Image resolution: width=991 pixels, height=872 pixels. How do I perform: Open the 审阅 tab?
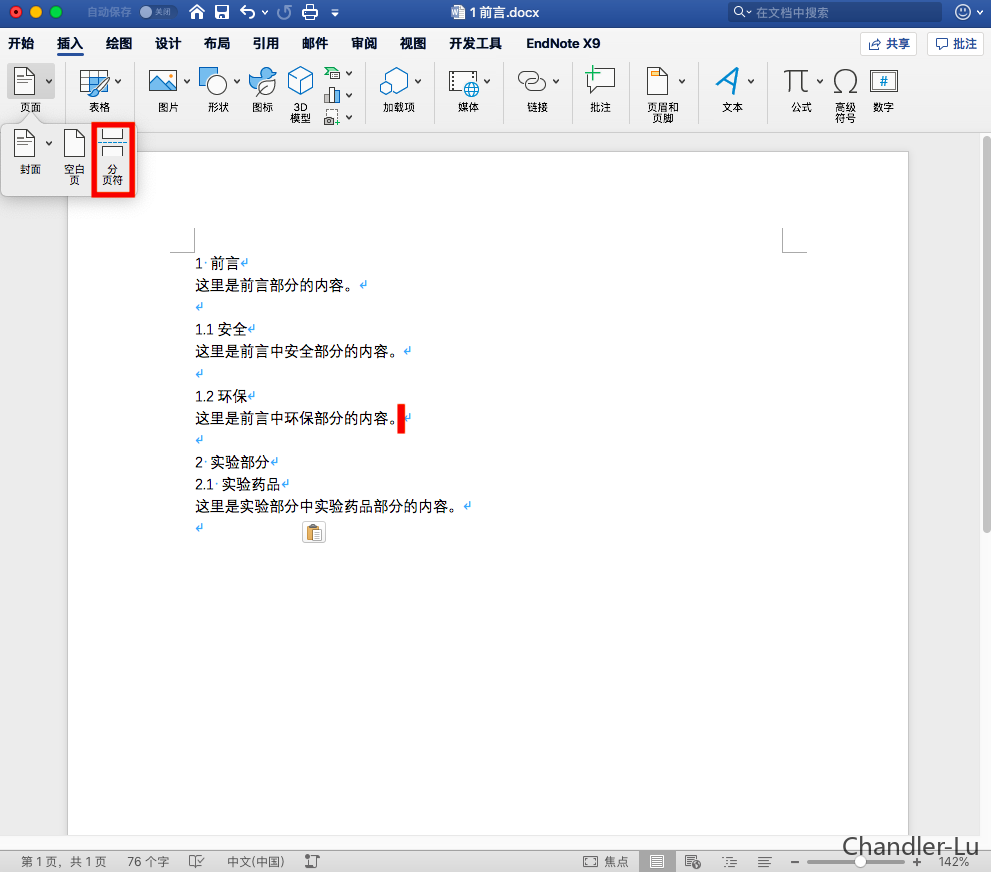tap(364, 44)
